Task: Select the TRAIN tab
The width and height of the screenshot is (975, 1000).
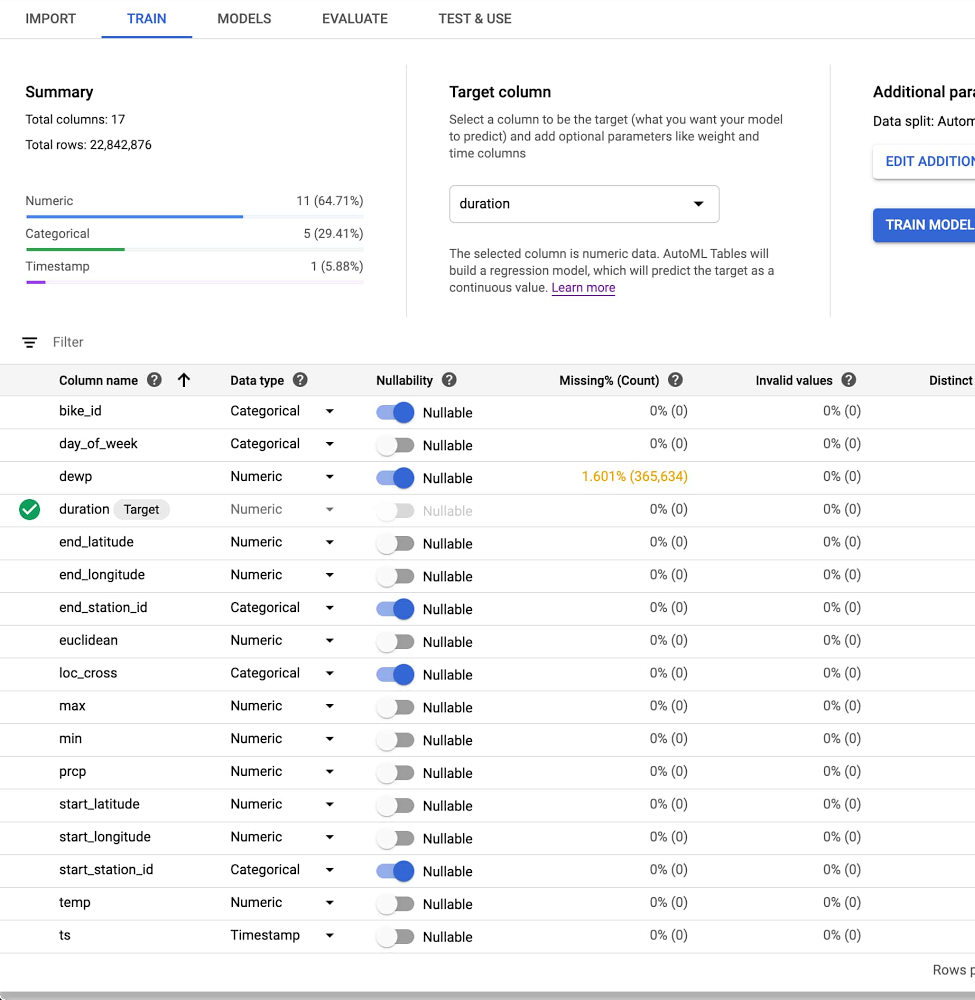Action: click(x=147, y=18)
